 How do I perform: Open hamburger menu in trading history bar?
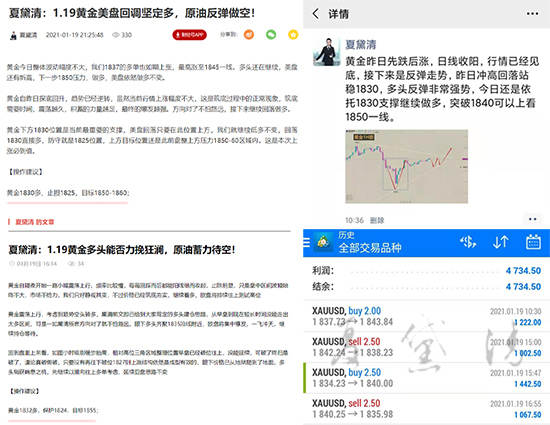coord(307,242)
